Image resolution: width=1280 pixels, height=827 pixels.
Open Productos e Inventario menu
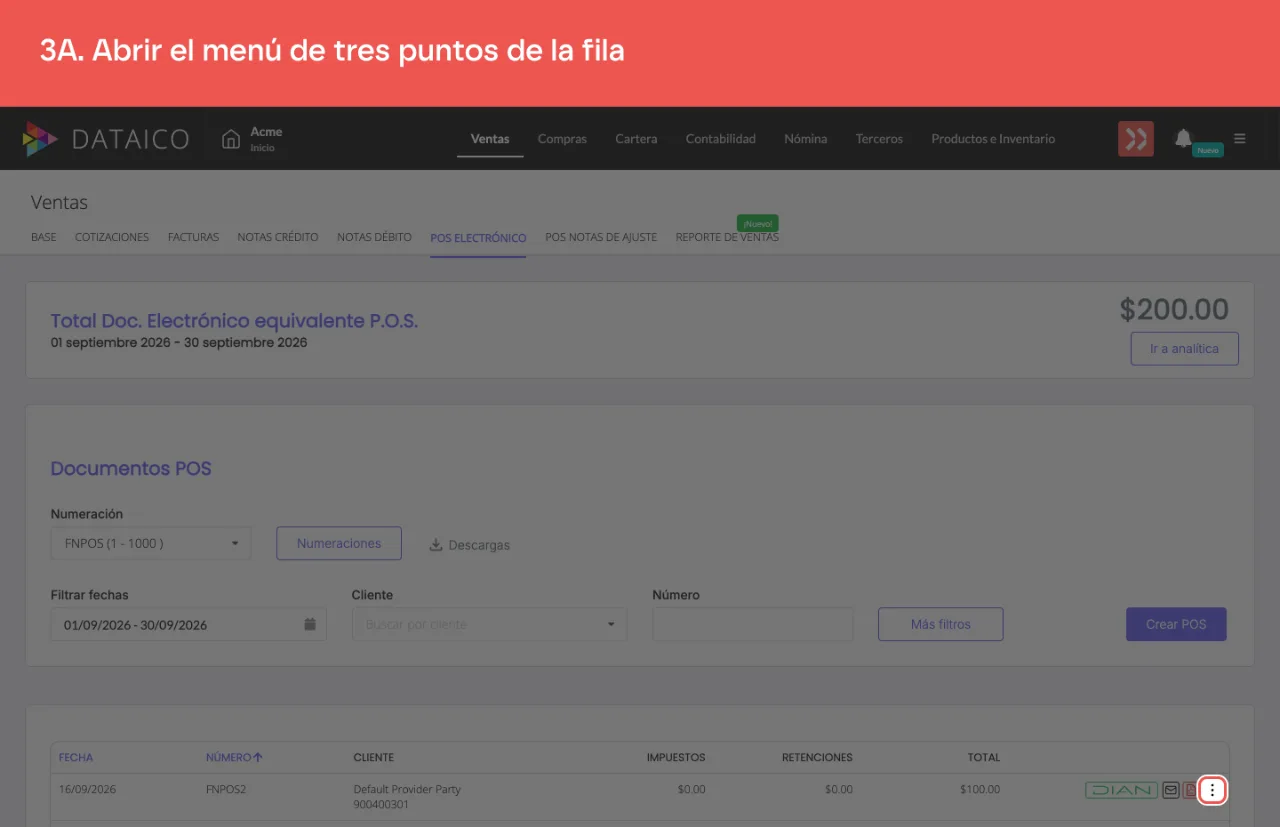click(993, 139)
